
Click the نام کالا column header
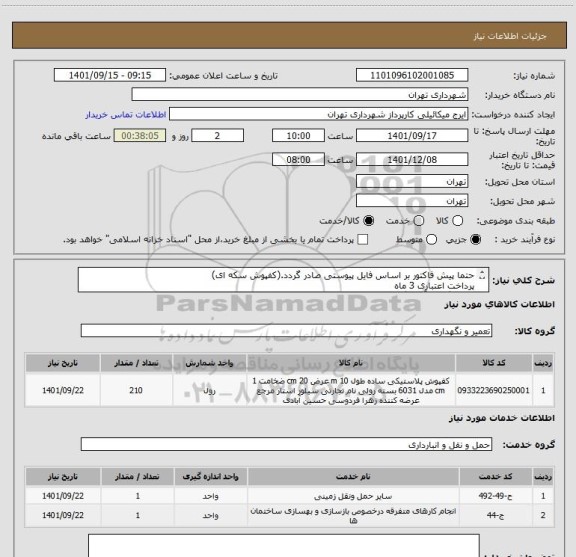coord(350,363)
